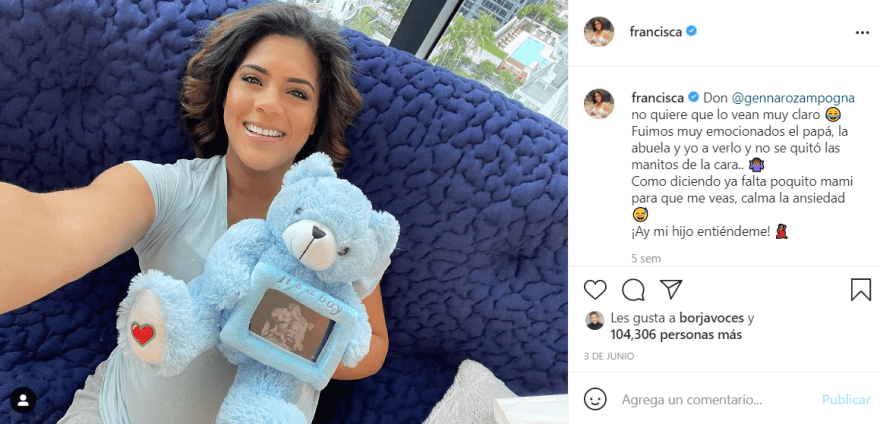Open comments via speech bubble icon
880x424 pixels.
[633, 290]
